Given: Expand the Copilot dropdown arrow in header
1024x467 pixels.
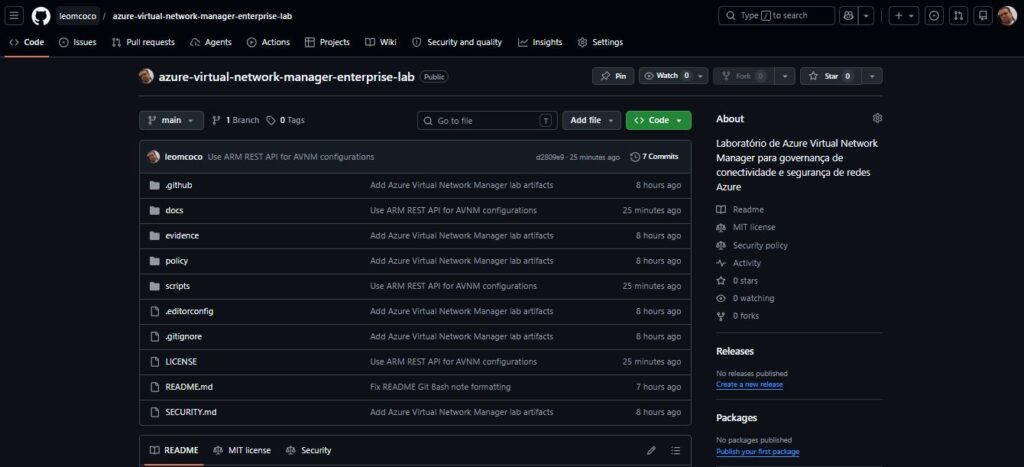Looking at the screenshot, I should pyautogui.click(x=866, y=16).
